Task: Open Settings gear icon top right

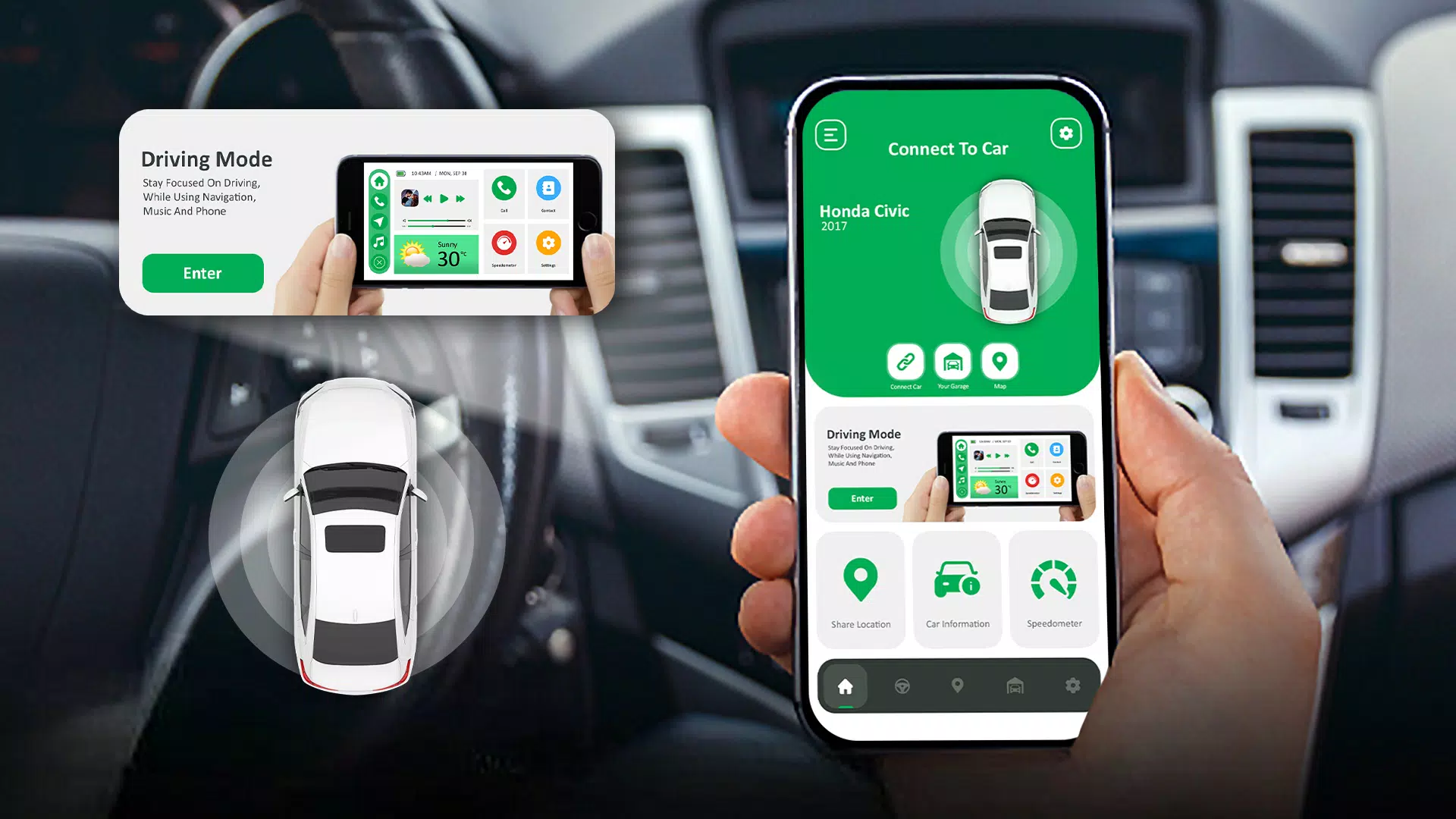Action: [x=1066, y=134]
